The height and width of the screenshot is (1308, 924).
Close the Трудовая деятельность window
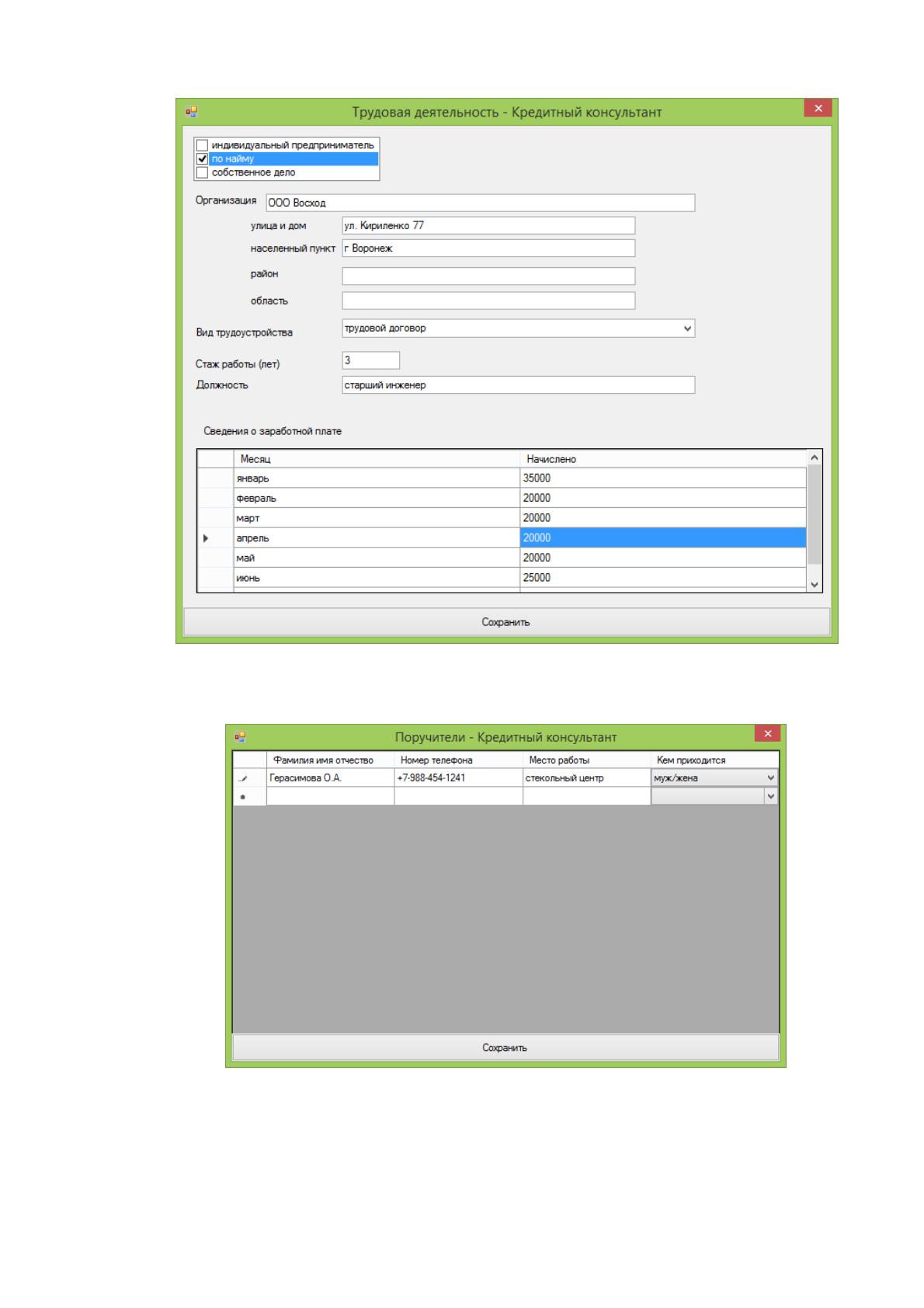818,109
